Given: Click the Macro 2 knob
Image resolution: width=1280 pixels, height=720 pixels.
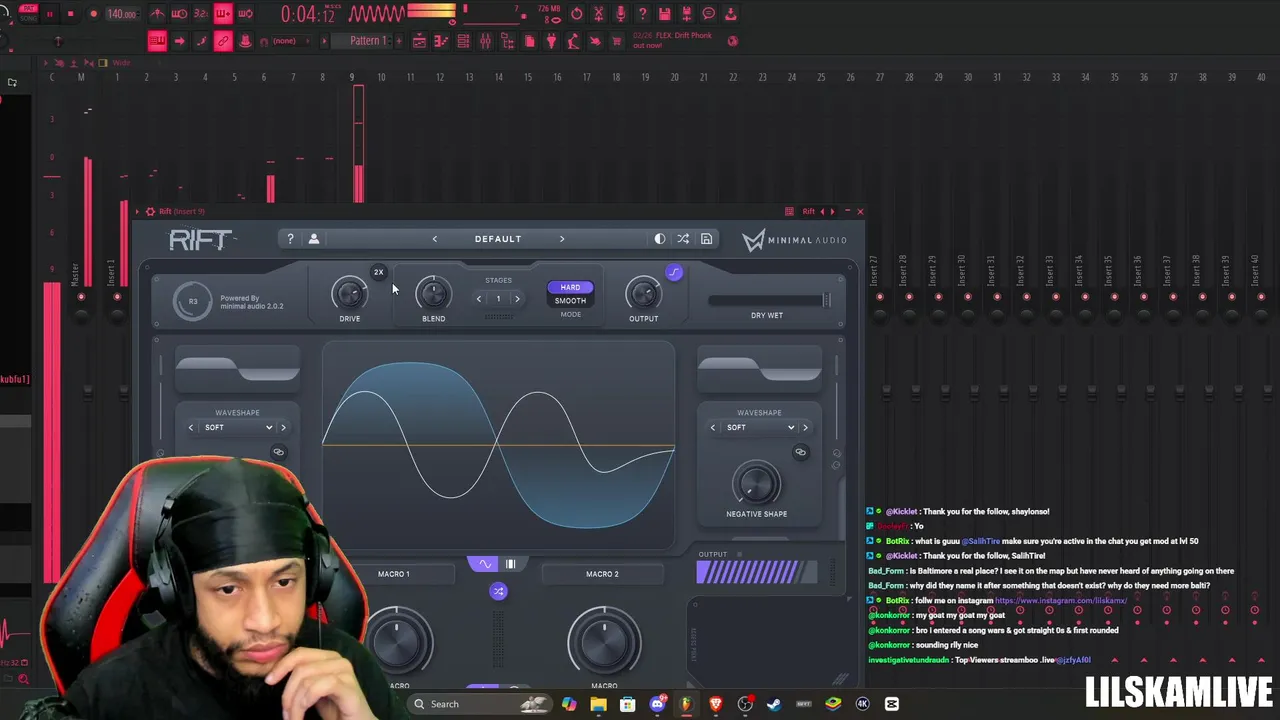Looking at the screenshot, I should [x=604, y=641].
